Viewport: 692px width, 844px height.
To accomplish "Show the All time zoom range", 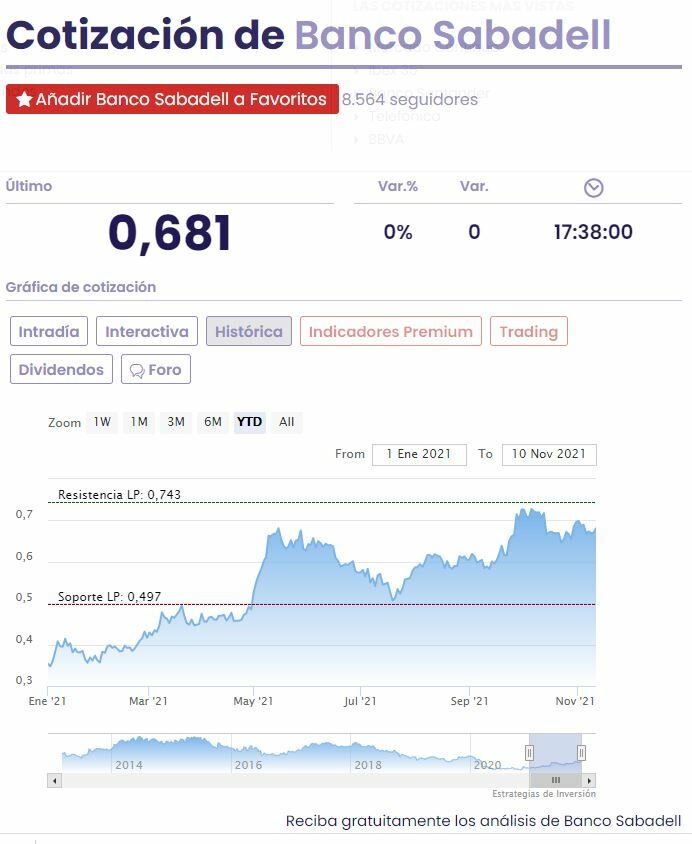I will [287, 422].
